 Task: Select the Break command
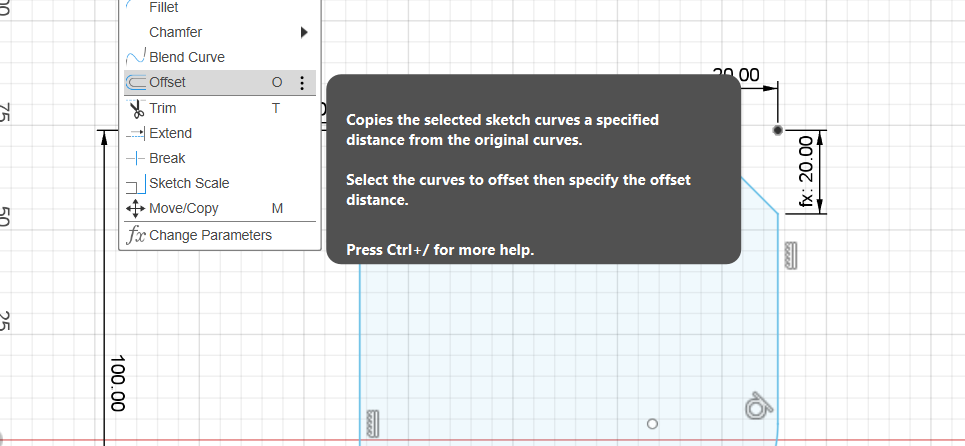click(x=220, y=159)
